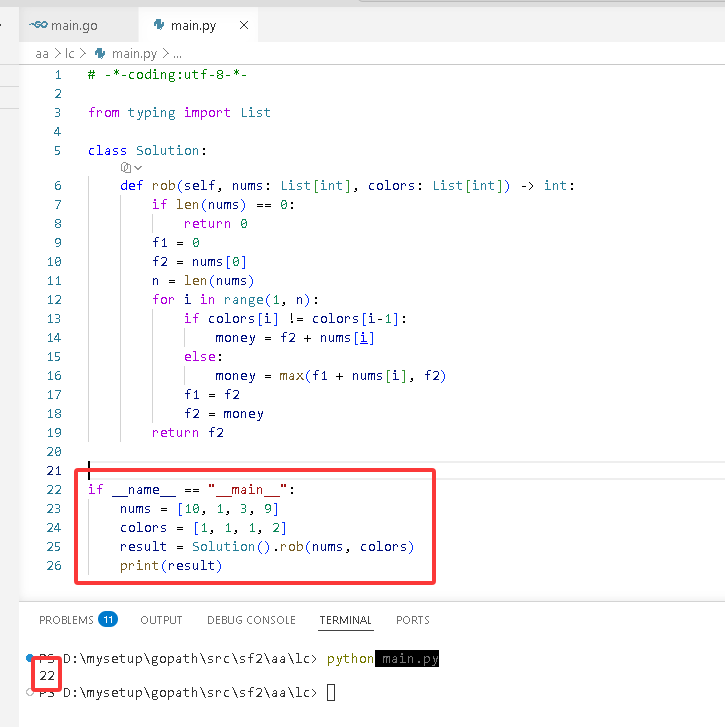Click the highlighted 'main.py' in terminal command
Image resolution: width=725 pixels, height=727 pixels.
coord(407,658)
